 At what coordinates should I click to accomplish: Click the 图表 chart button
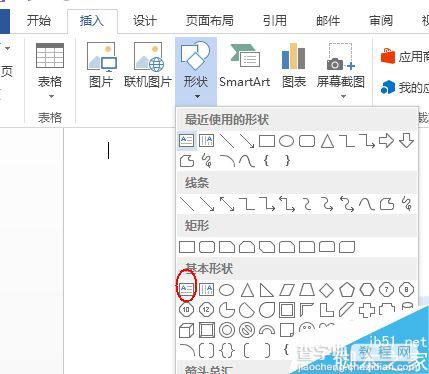(294, 65)
